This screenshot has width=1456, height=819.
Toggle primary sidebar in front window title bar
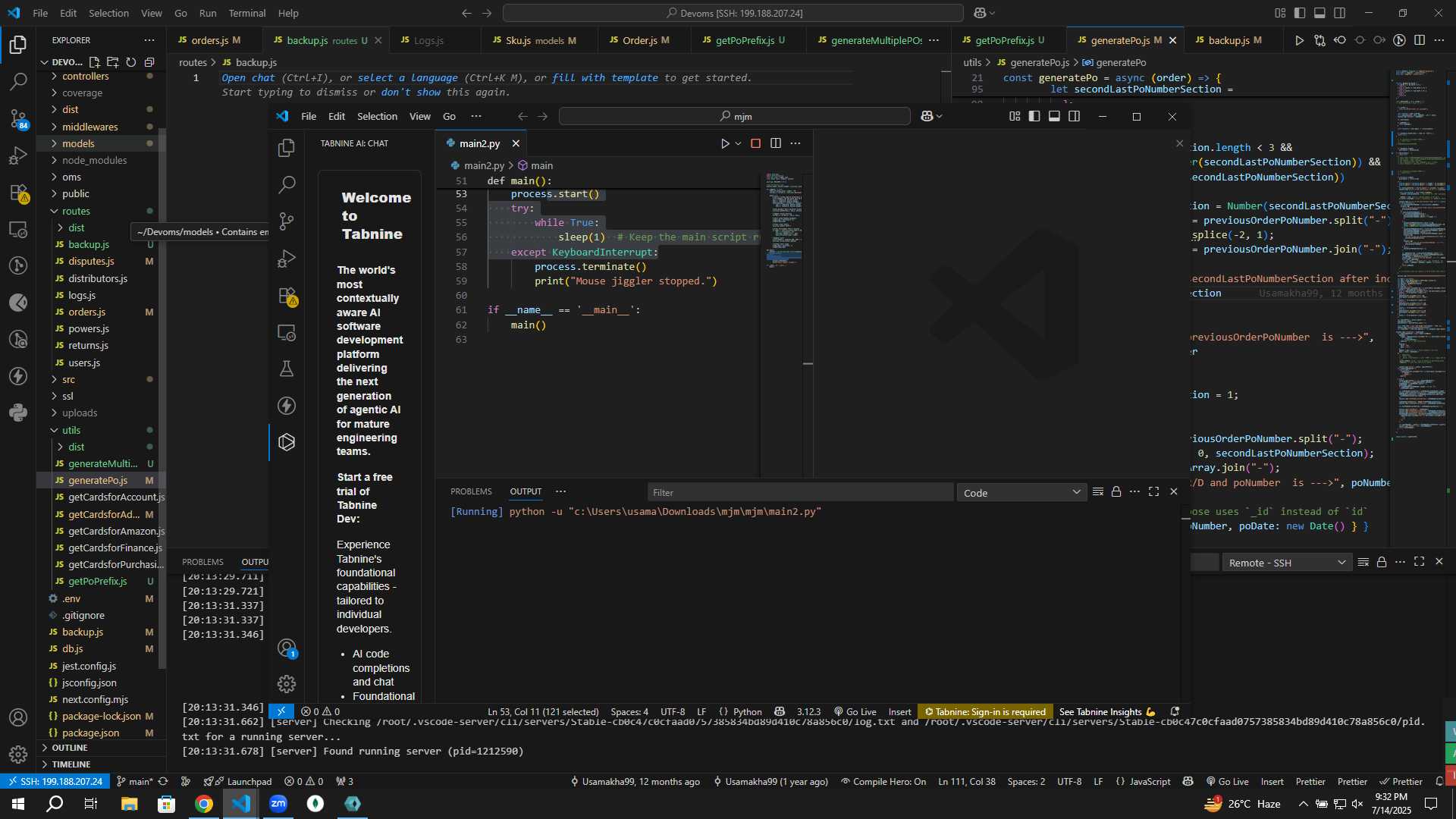[x=1034, y=116]
